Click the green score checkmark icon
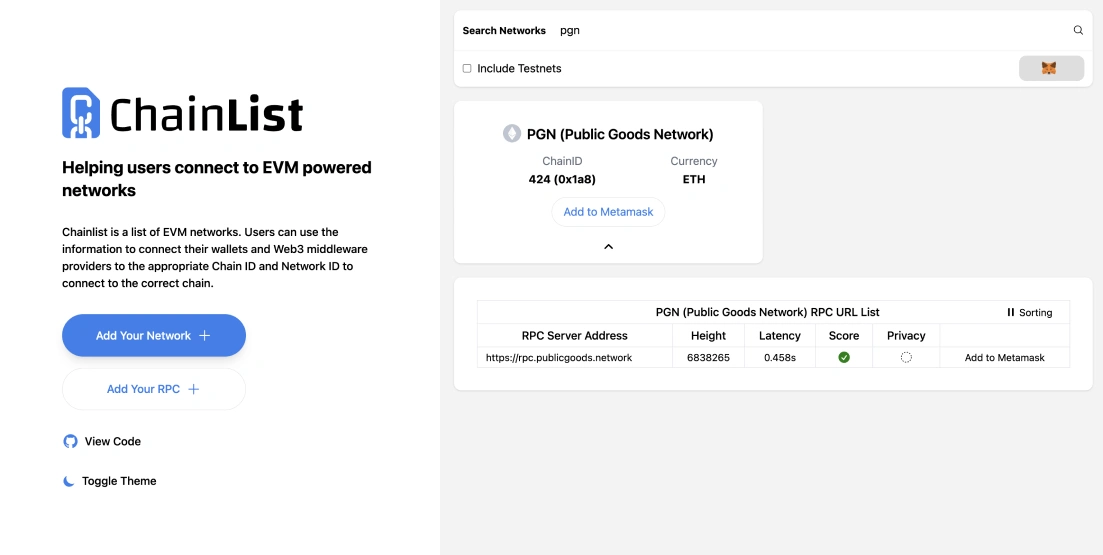This screenshot has height=555, width=1103. coord(843,357)
